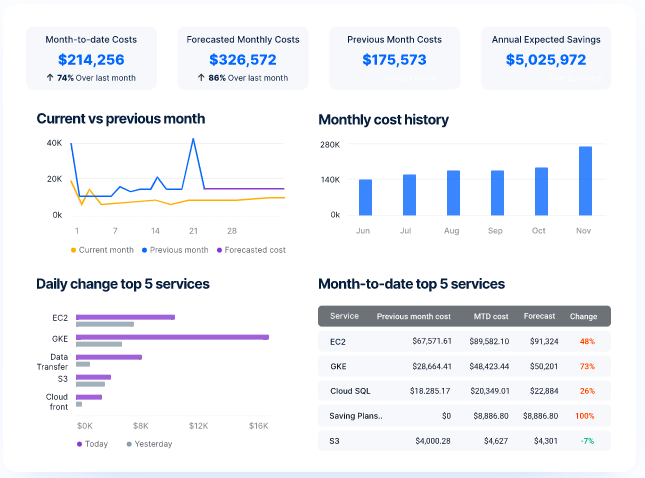The image size is (645, 478).
Task: Click the Previous Month Costs card
Action: (394, 58)
